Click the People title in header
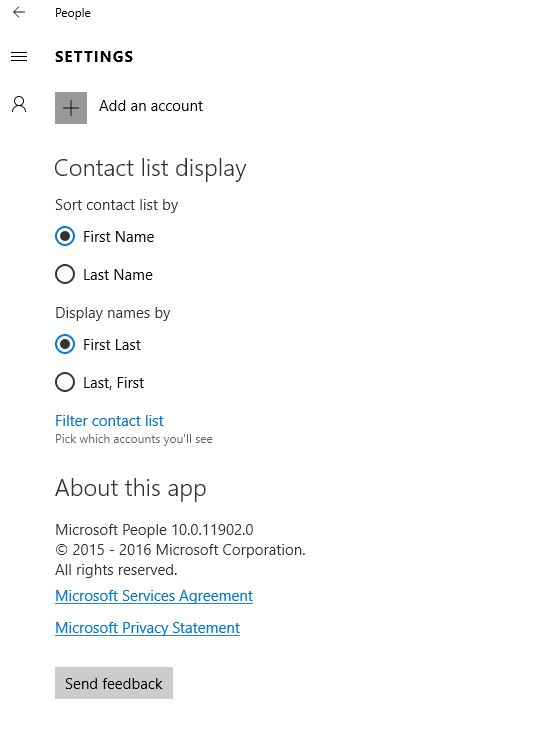This screenshot has width=536, height=751. [73, 13]
